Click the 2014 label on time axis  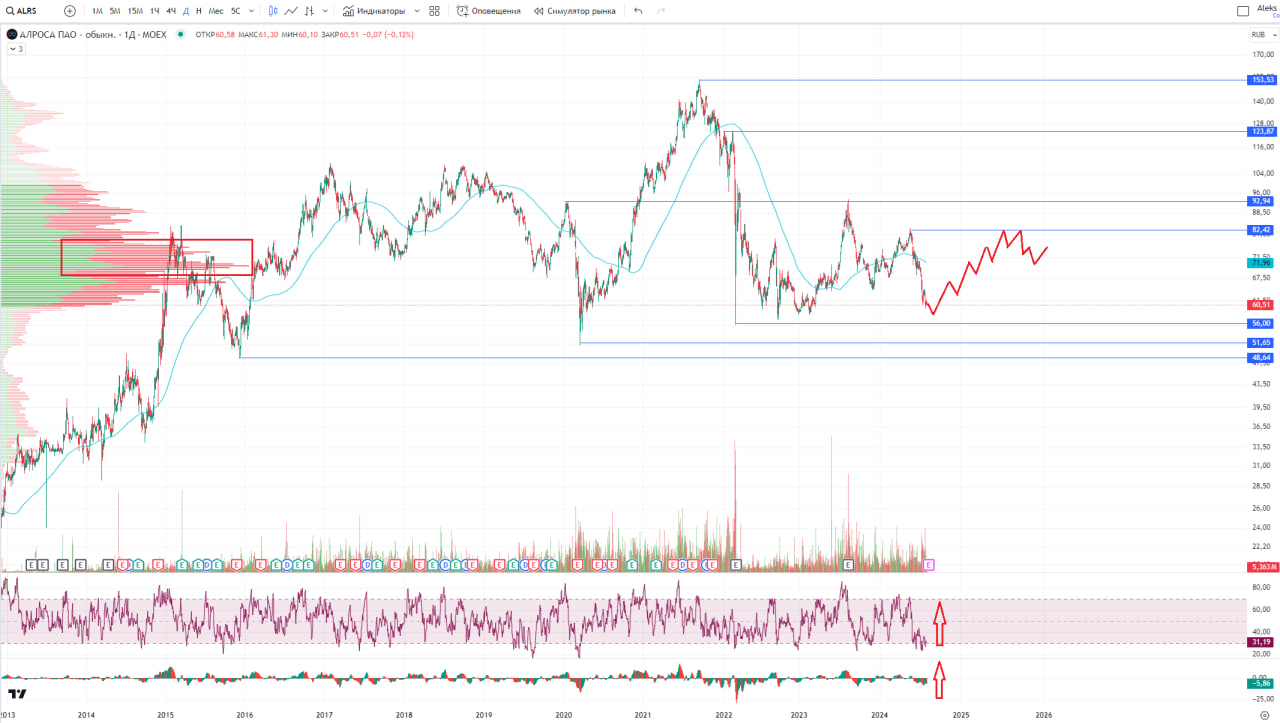coord(86,715)
